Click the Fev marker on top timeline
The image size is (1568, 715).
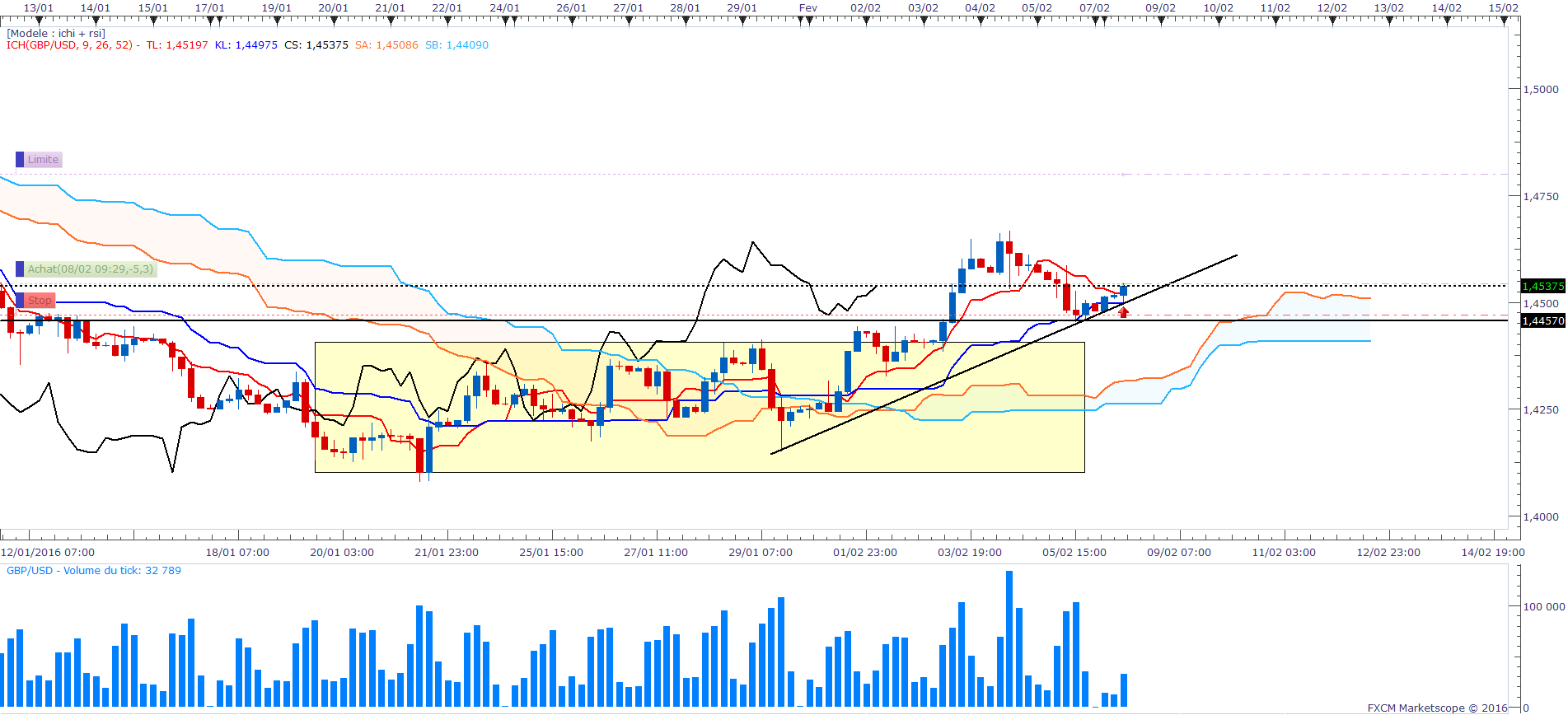[808, 8]
